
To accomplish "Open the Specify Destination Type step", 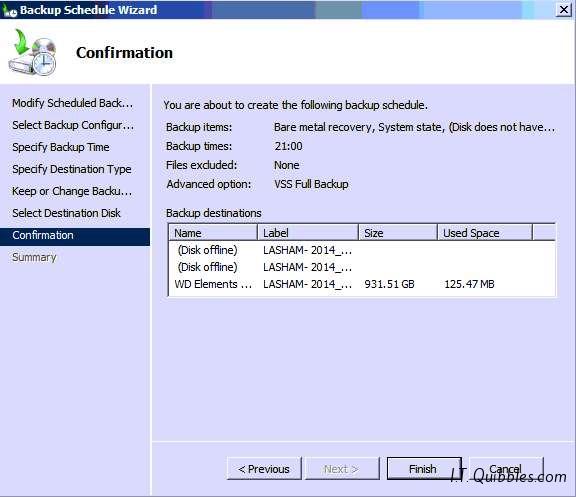I will [x=72, y=169].
